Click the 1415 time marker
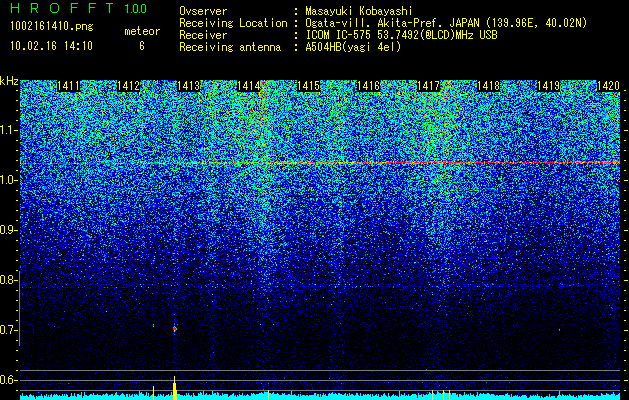Screen dimensions: 629x400 [x=308, y=86]
